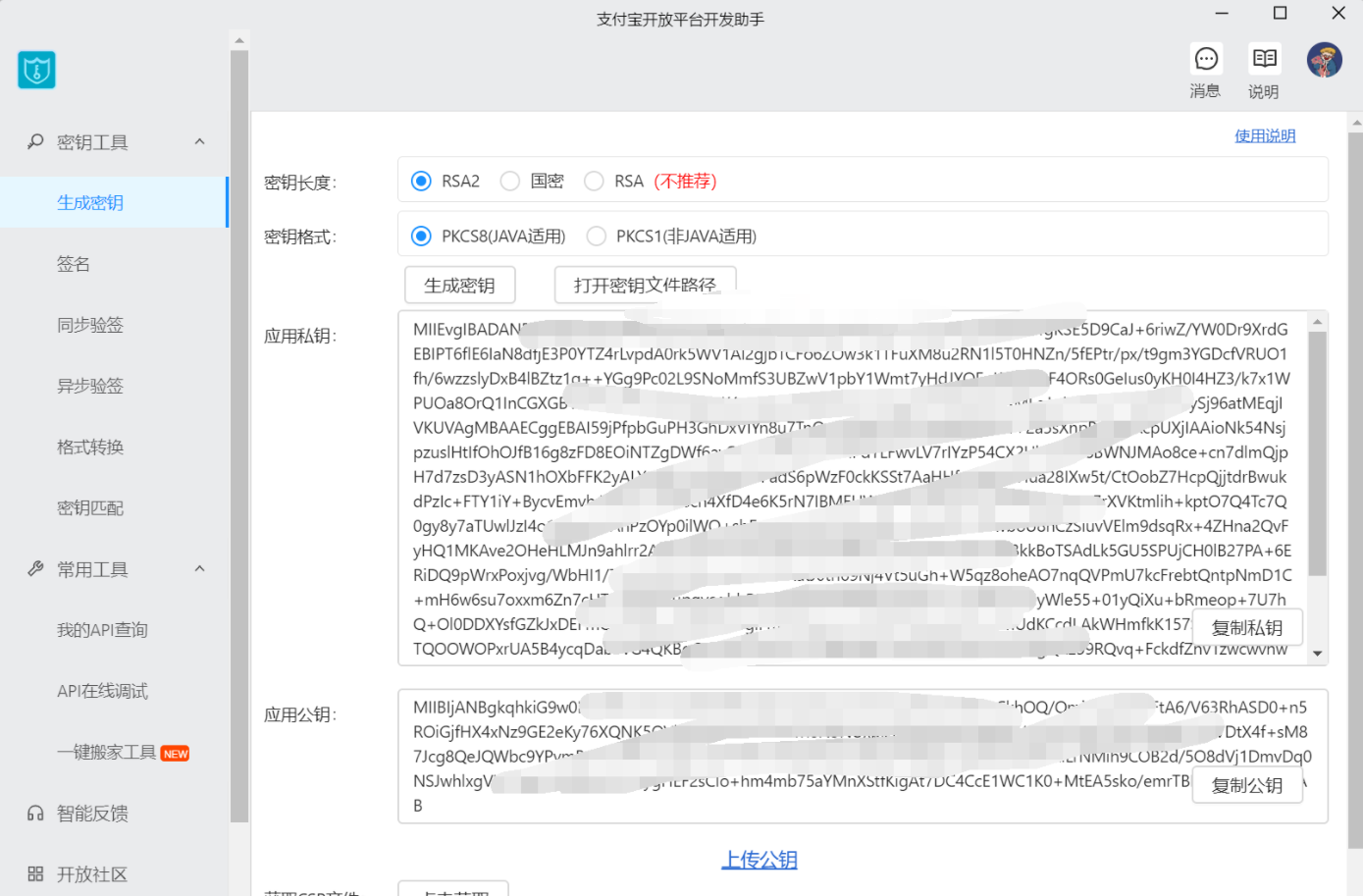Image resolution: width=1363 pixels, height=896 pixels.
Task: Click the grid icon beside 开放社区
Action: pos(35,873)
